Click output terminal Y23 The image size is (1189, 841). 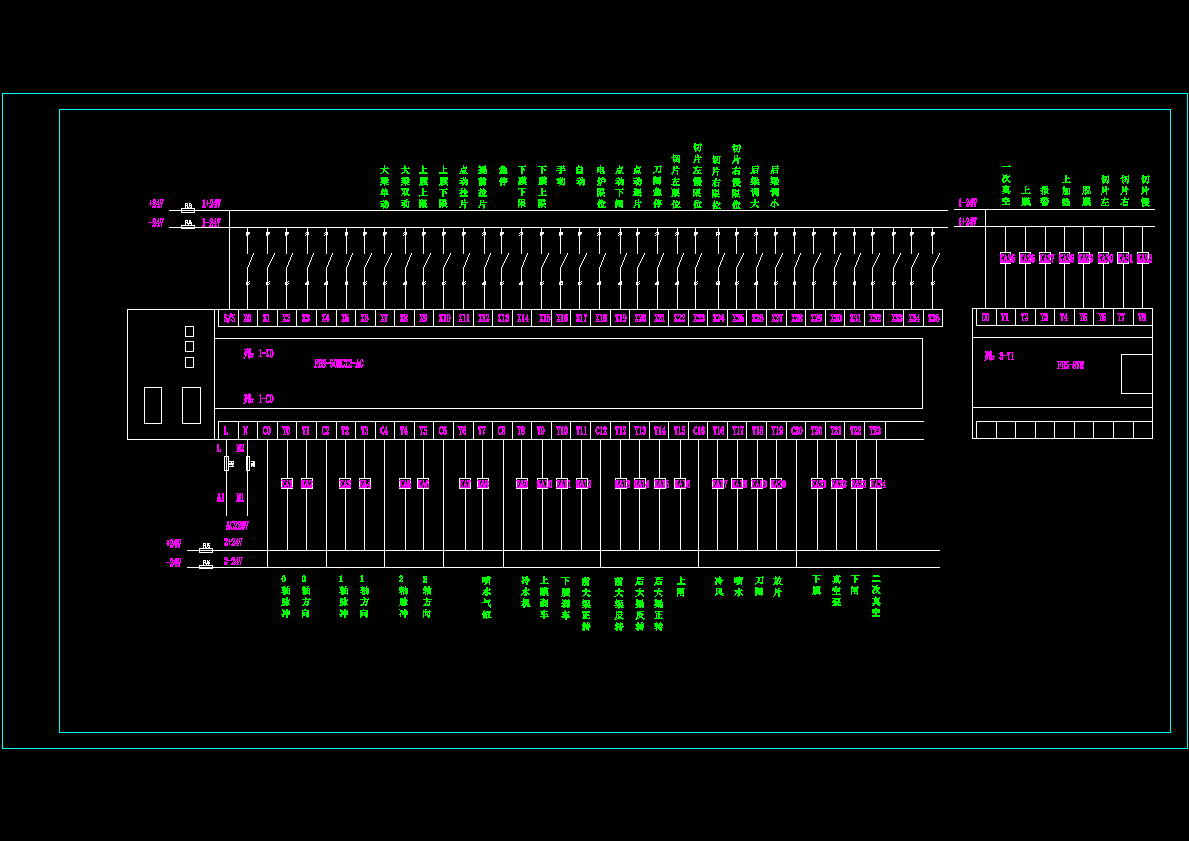pyautogui.click(x=875, y=431)
